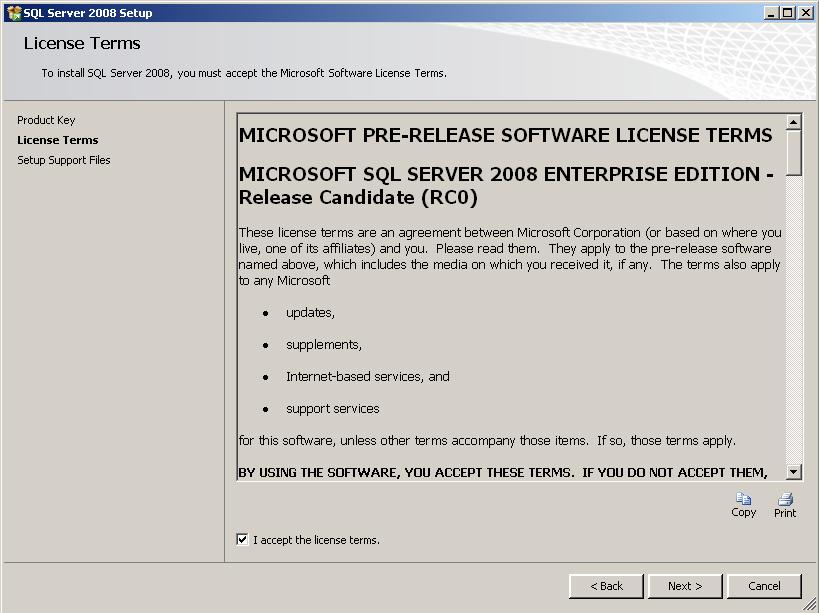Click the I accept the license terms label
The width and height of the screenshot is (819, 613).
tap(316, 540)
